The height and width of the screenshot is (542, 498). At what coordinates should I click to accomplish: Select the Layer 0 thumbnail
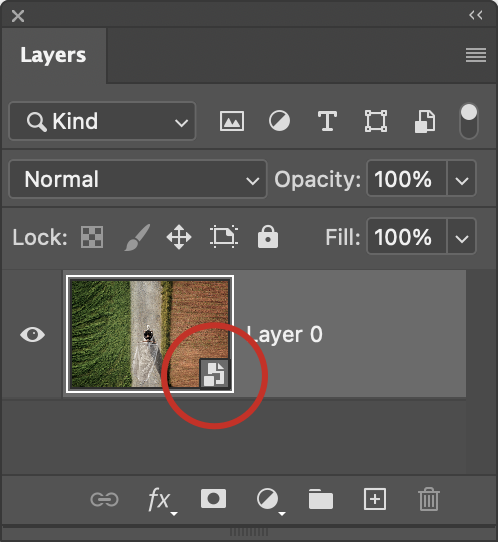[150, 334]
